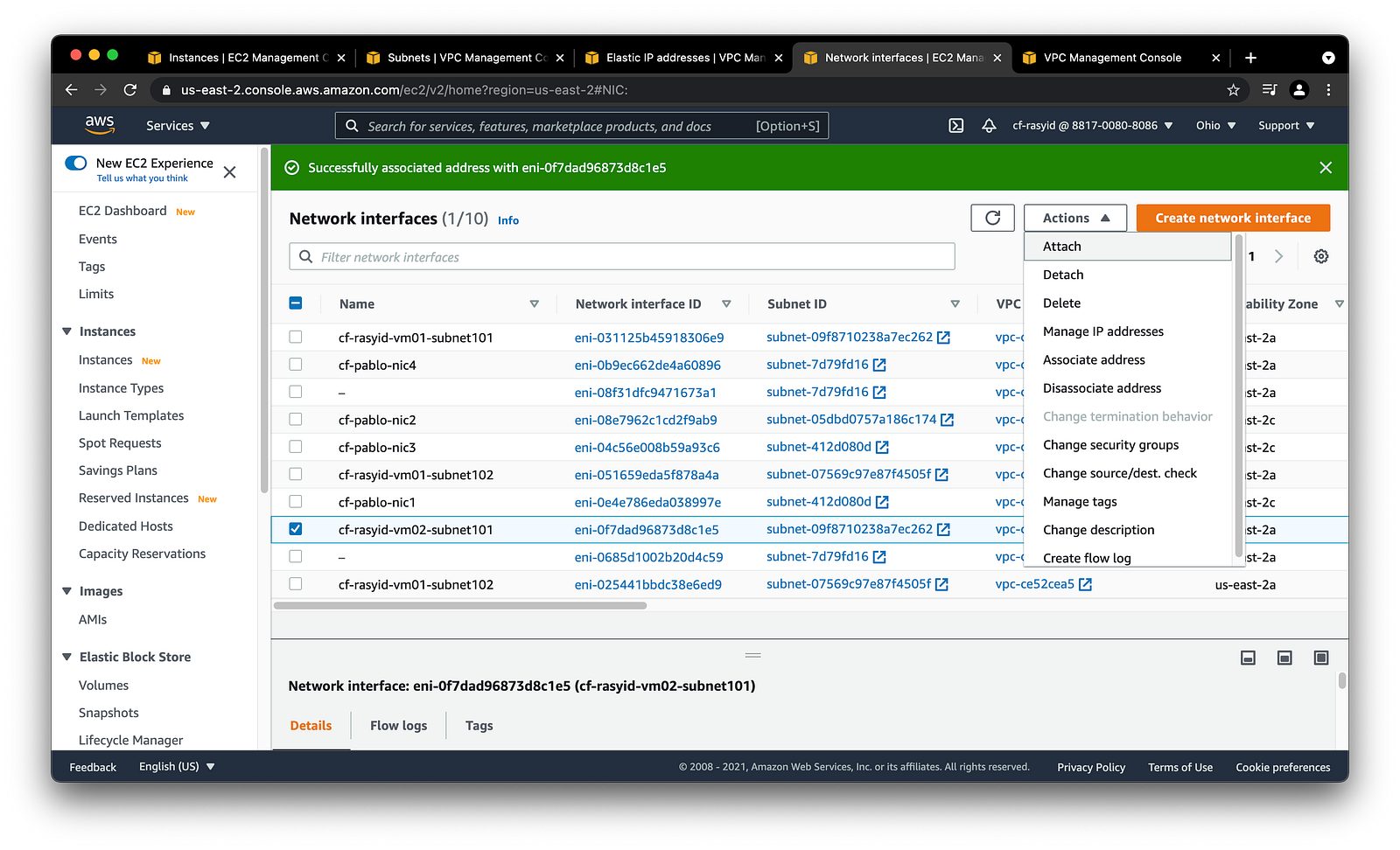Open the Ohio region selector
This screenshot has width=1400, height=850.
(1215, 126)
